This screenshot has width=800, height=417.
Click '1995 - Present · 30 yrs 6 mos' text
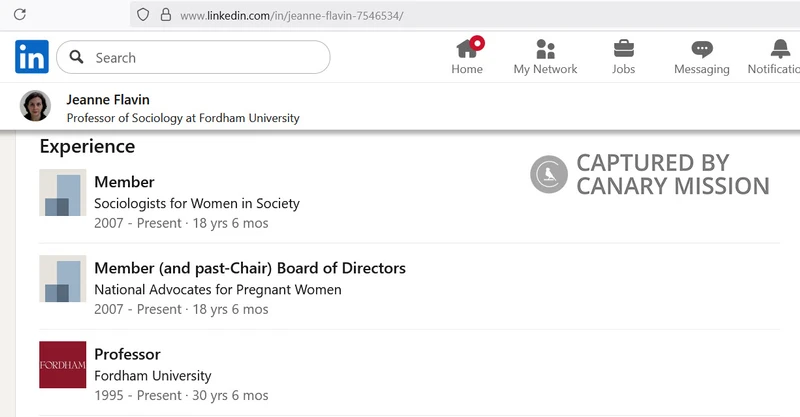click(181, 396)
